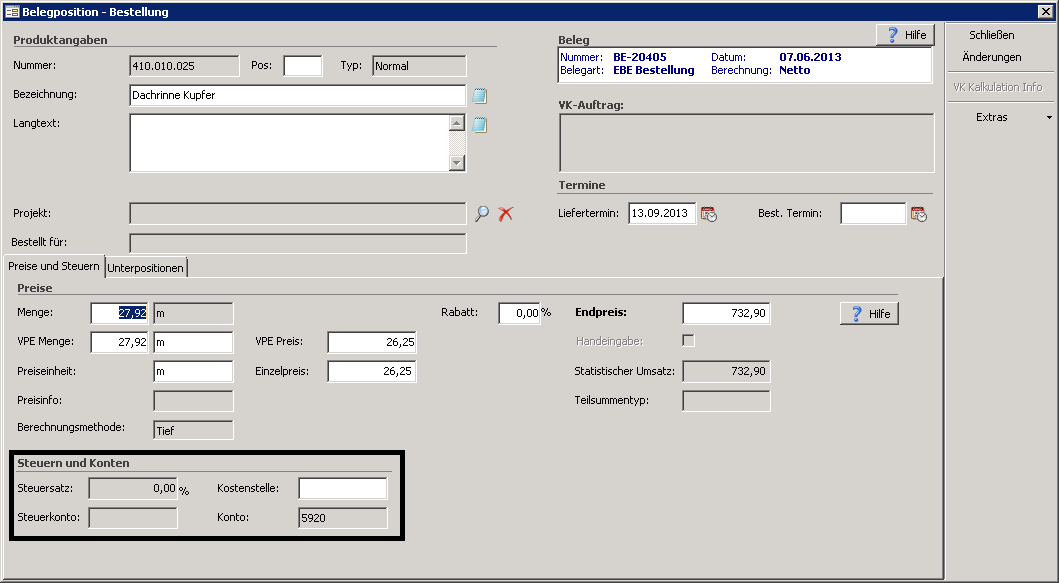Switch to the Unterpositionen tab
Viewport: 1059px width, 583px height.
pyautogui.click(x=145, y=268)
